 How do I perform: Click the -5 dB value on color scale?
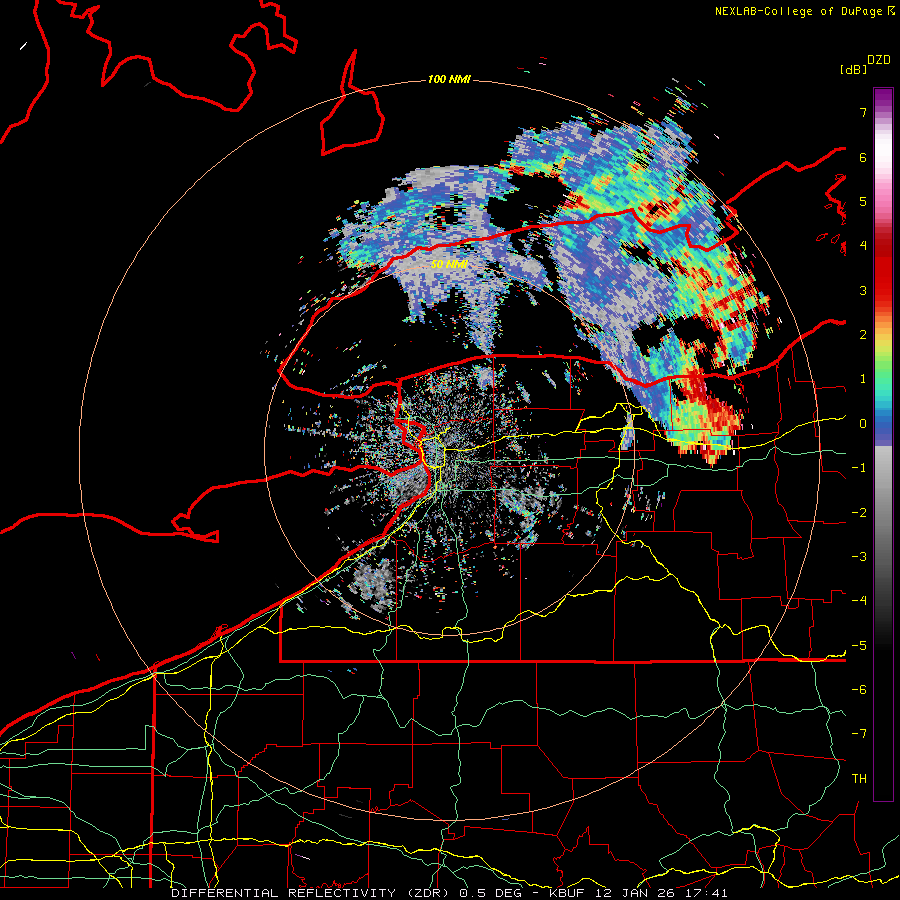click(859, 646)
